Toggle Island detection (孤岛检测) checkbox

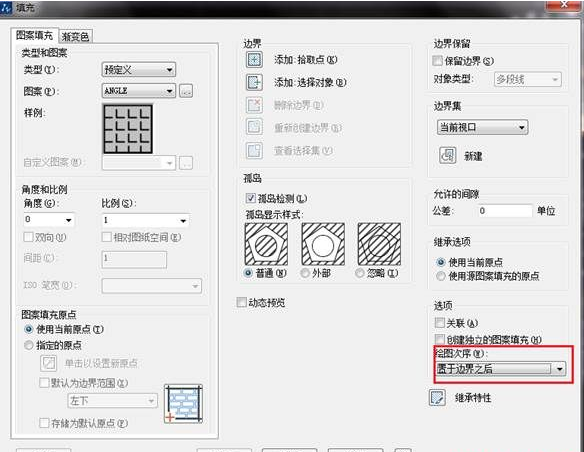click(x=251, y=198)
